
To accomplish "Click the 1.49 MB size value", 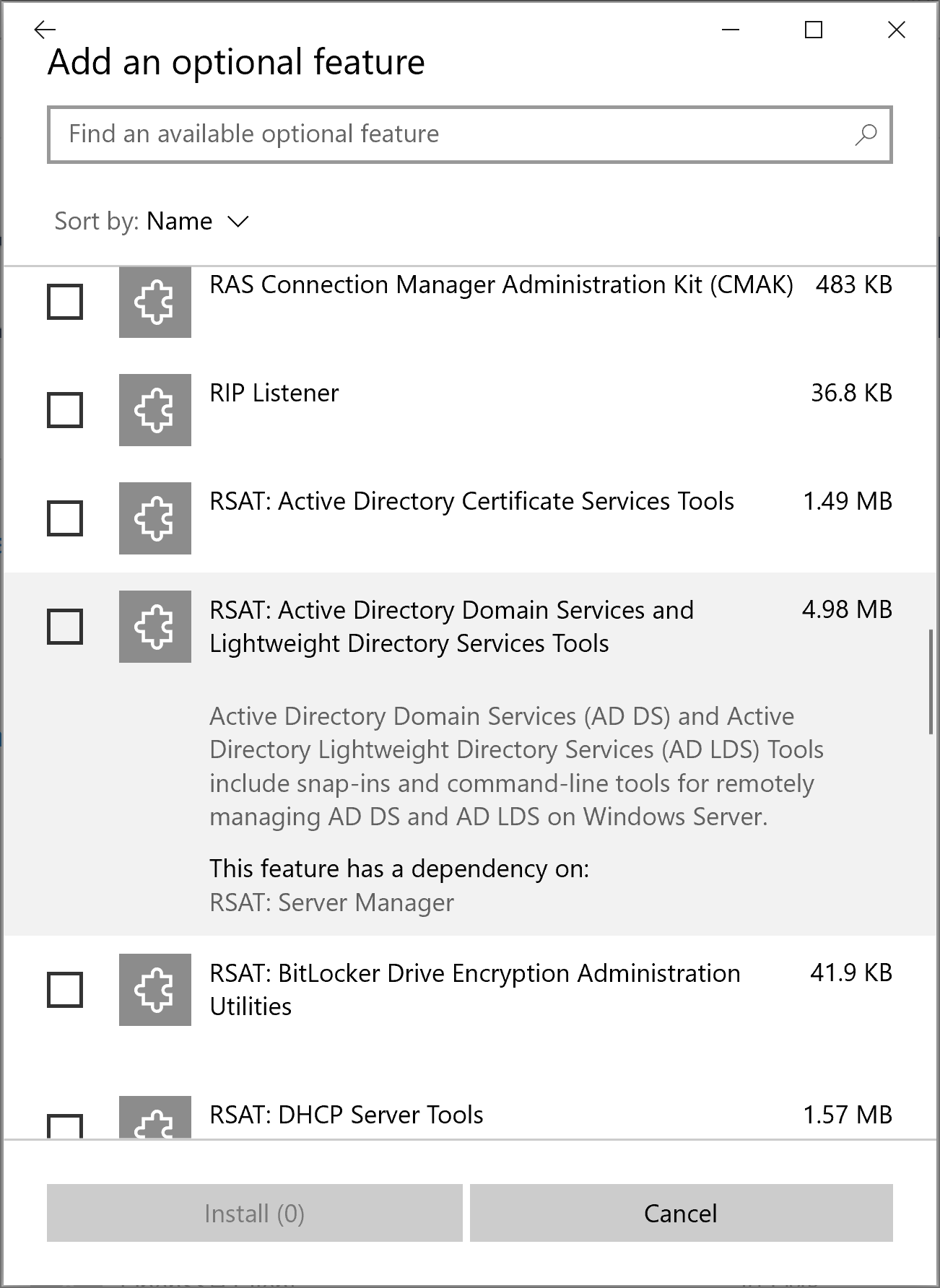I will click(848, 501).
